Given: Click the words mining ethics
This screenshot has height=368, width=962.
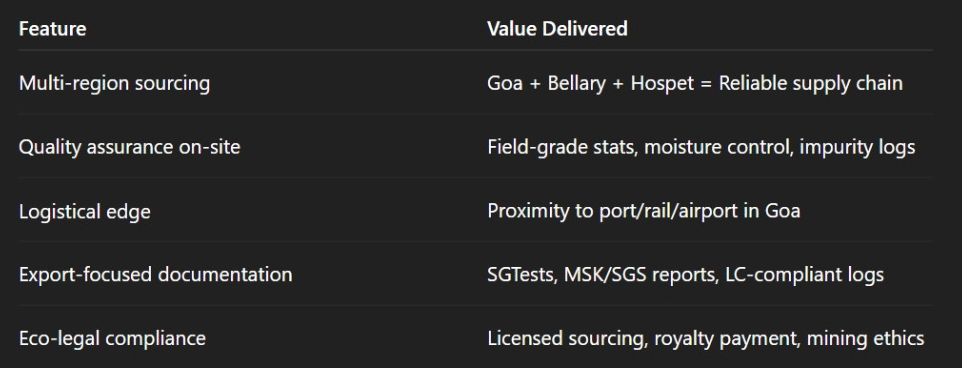Looking at the screenshot, I should tap(865, 339).
